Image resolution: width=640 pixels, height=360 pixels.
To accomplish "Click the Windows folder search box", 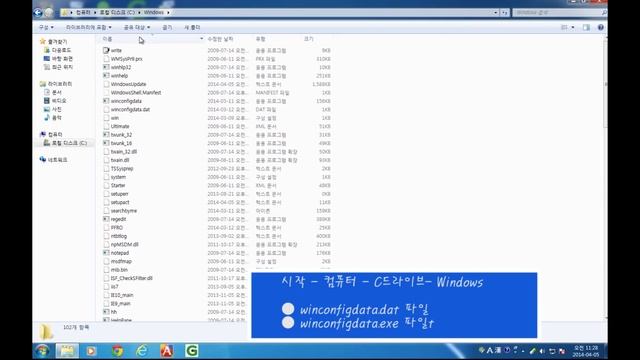I will (x=559, y=13).
